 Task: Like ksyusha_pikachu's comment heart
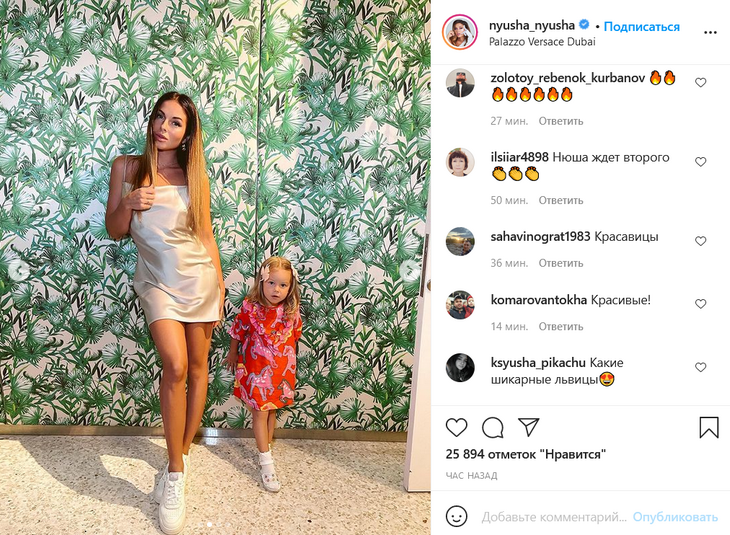701,367
